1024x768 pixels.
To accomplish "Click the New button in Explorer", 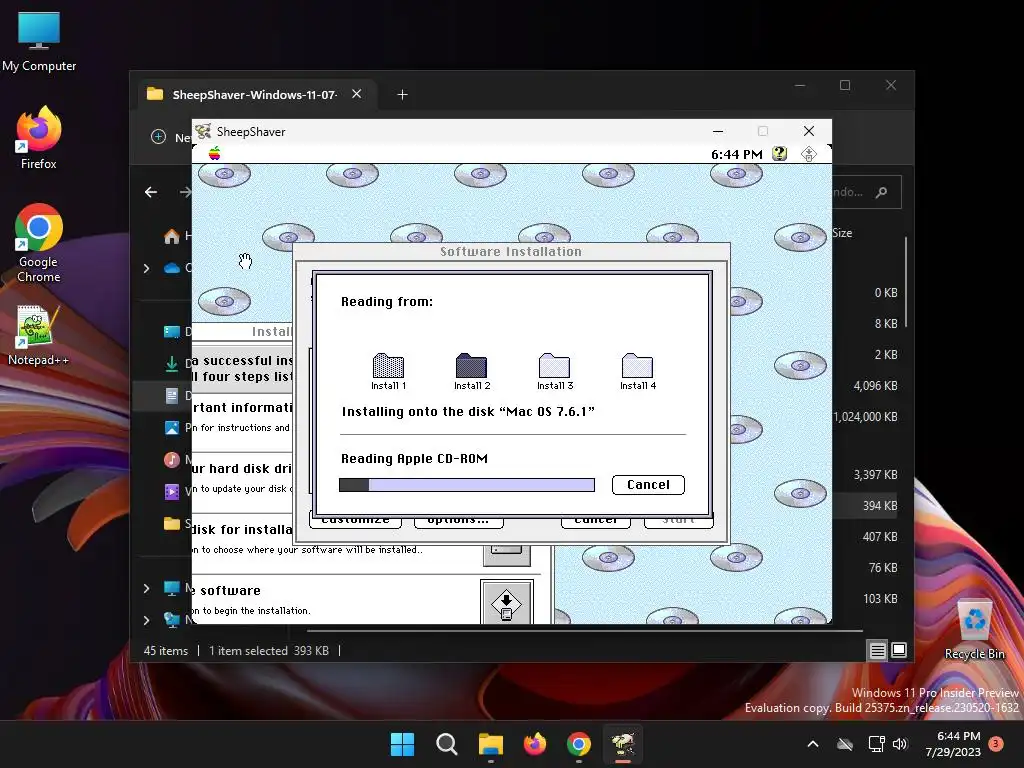I will (170, 137).
